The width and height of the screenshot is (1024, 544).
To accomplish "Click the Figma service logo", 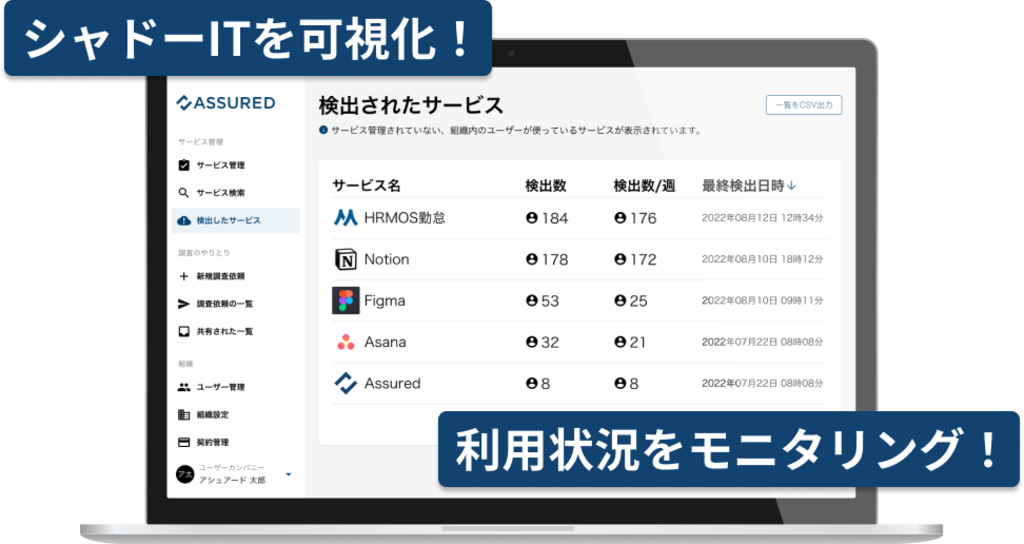I will 345,300.
